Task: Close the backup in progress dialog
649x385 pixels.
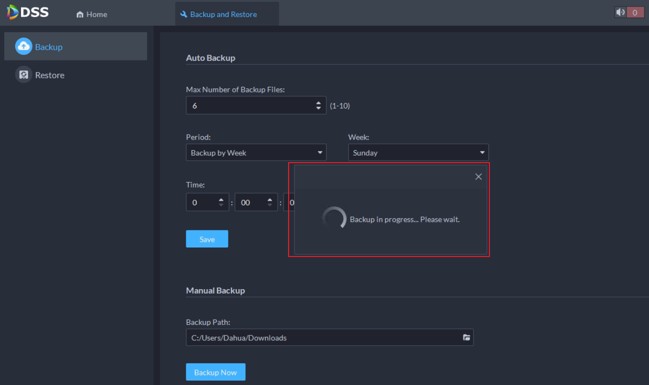Action: click(478, 177)
